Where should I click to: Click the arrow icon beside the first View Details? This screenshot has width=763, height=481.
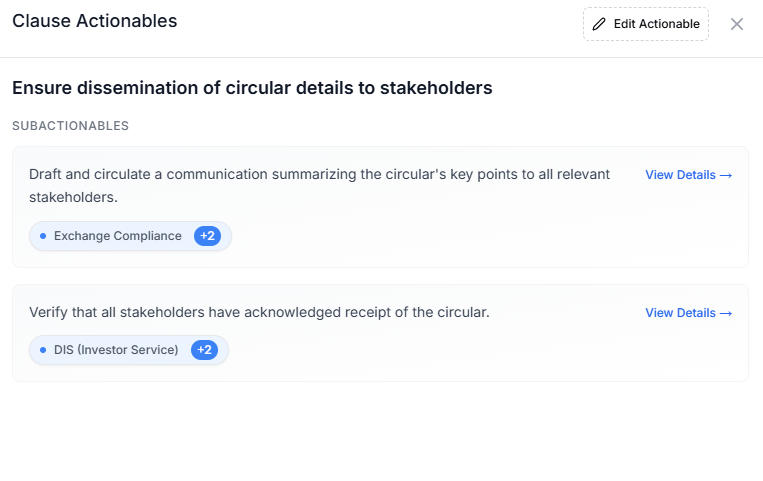pos(727,175)
